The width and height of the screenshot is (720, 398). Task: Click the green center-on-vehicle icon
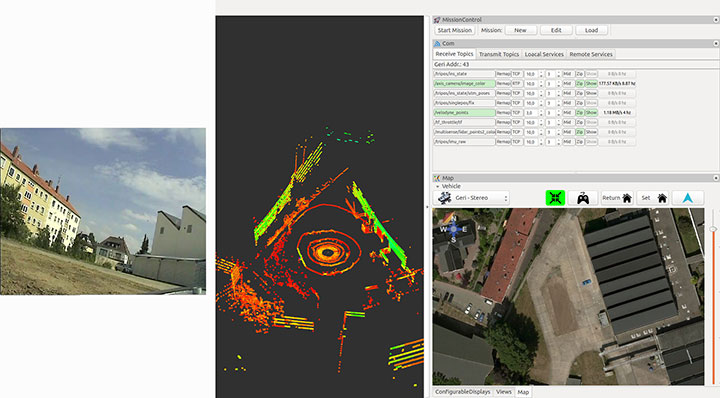tap(555, 198)
